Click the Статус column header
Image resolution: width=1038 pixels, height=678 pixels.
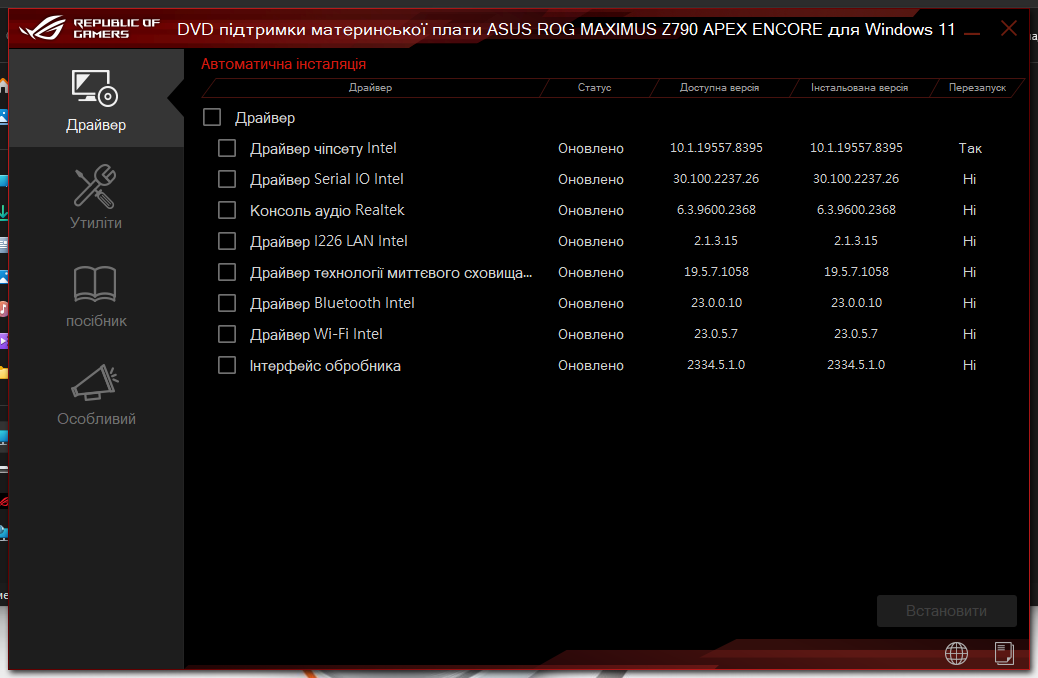(594, 88)
